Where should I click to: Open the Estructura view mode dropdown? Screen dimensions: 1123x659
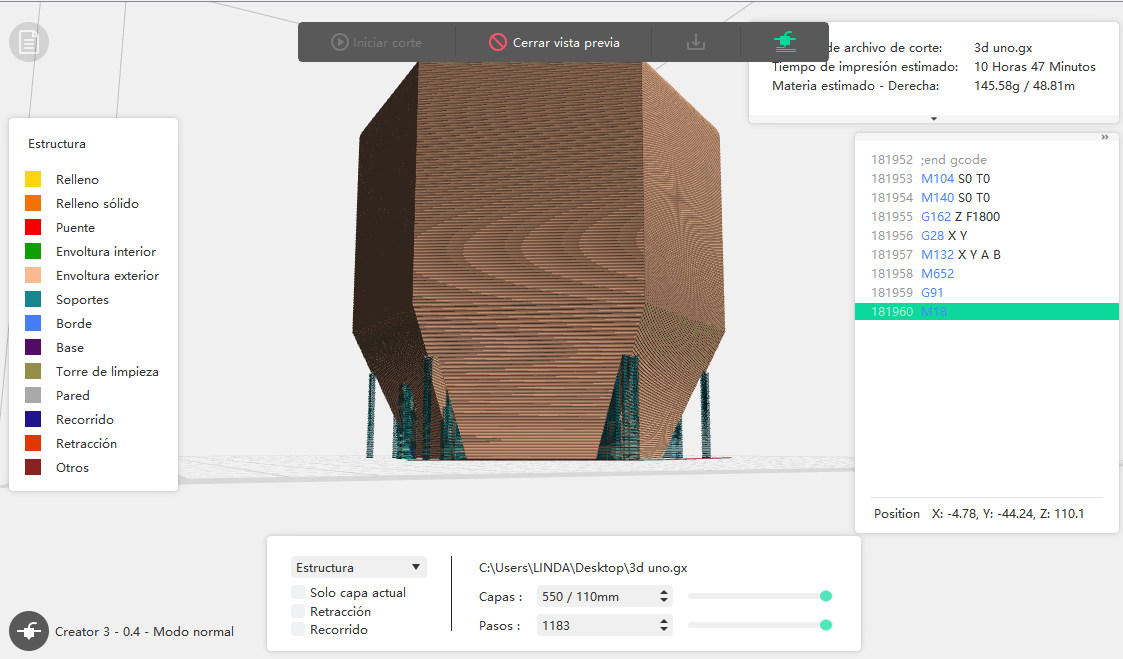358,567
